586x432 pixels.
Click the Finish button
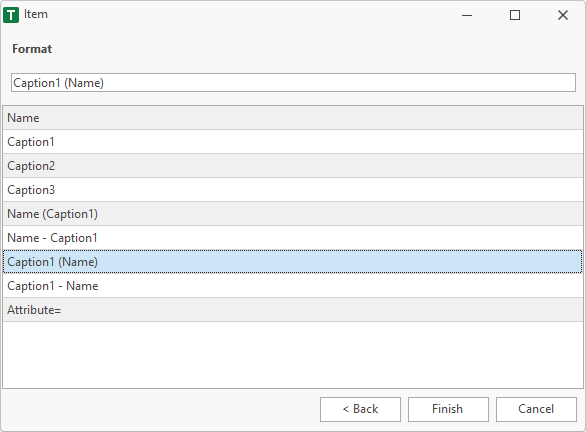[x=448, y=409]
